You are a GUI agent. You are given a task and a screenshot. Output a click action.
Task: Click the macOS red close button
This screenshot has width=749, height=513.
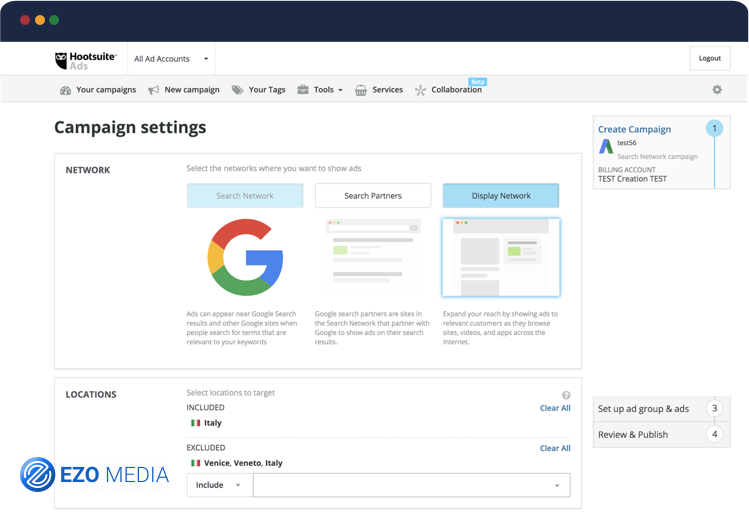click(25, 20)
